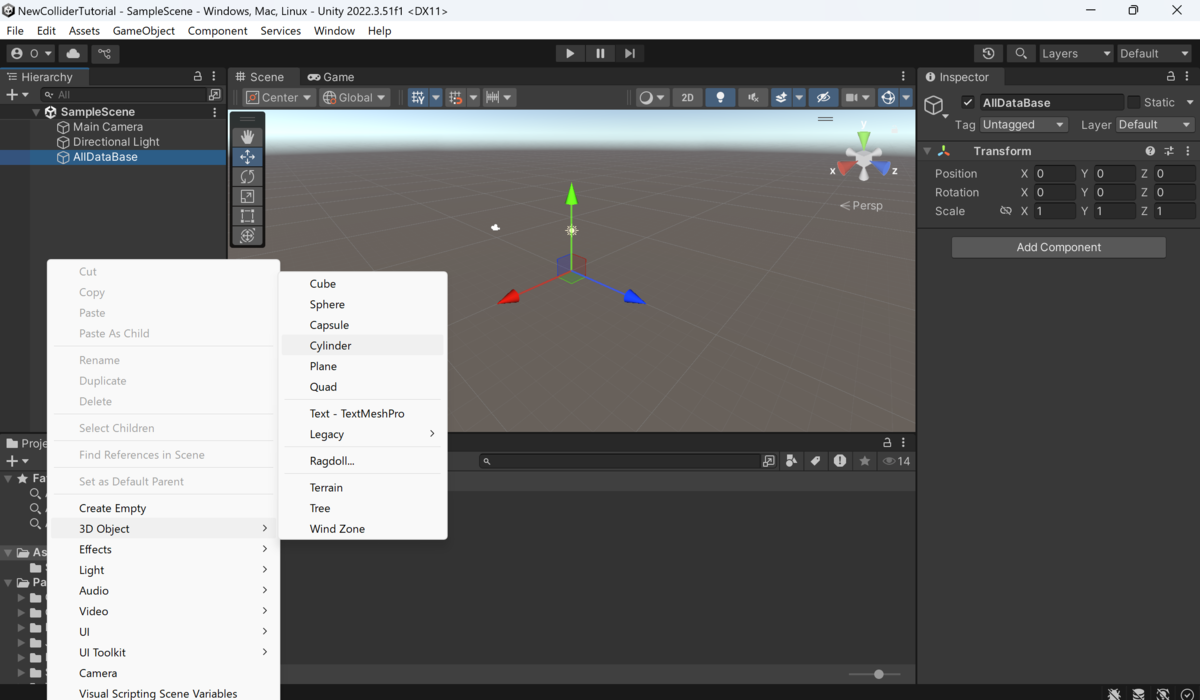Select Main Camera in Hierarchy
1200x700 pixels.
click(108, 127)
